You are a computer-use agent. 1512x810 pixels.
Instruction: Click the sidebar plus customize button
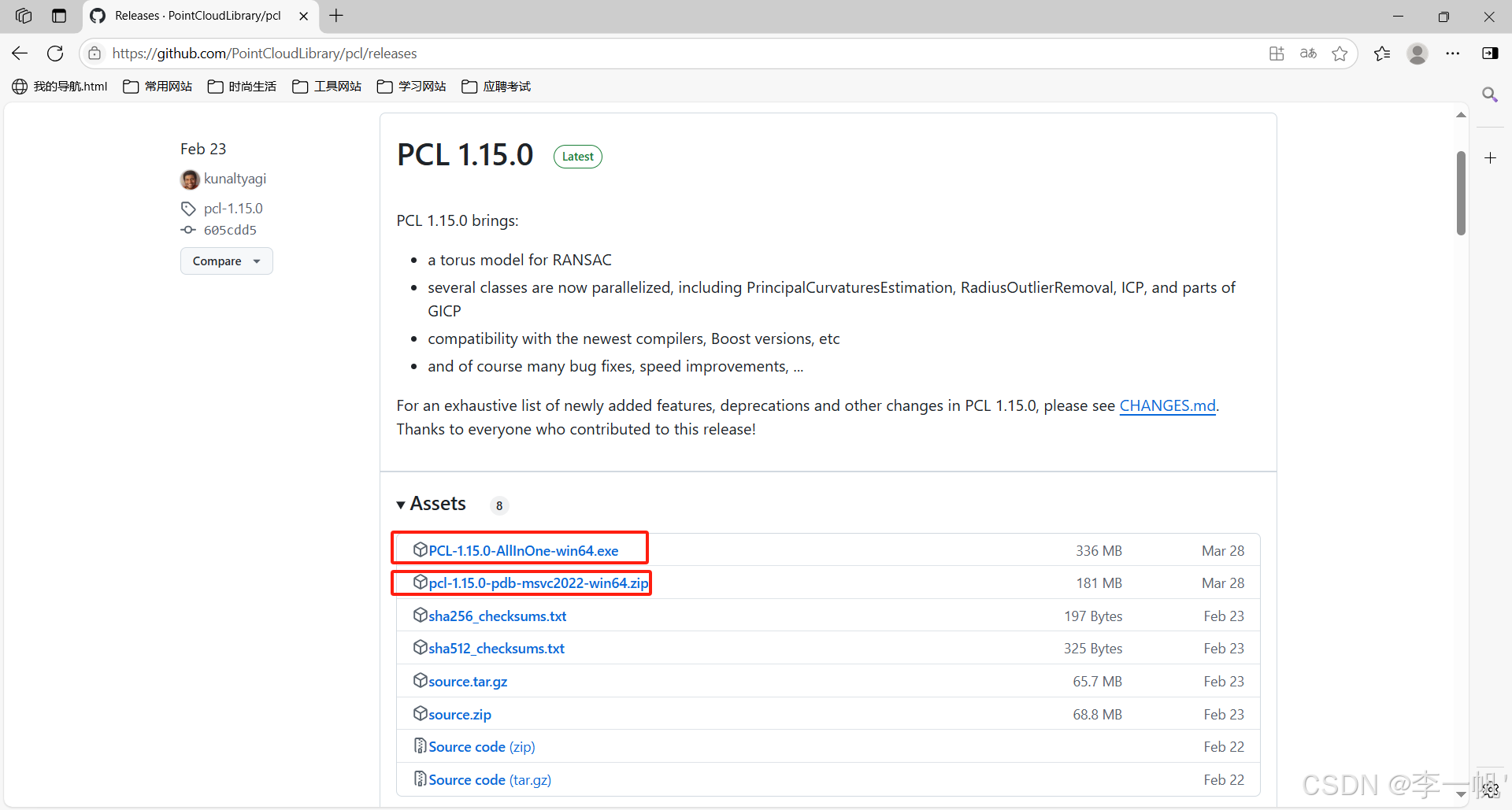[1490, 158]
